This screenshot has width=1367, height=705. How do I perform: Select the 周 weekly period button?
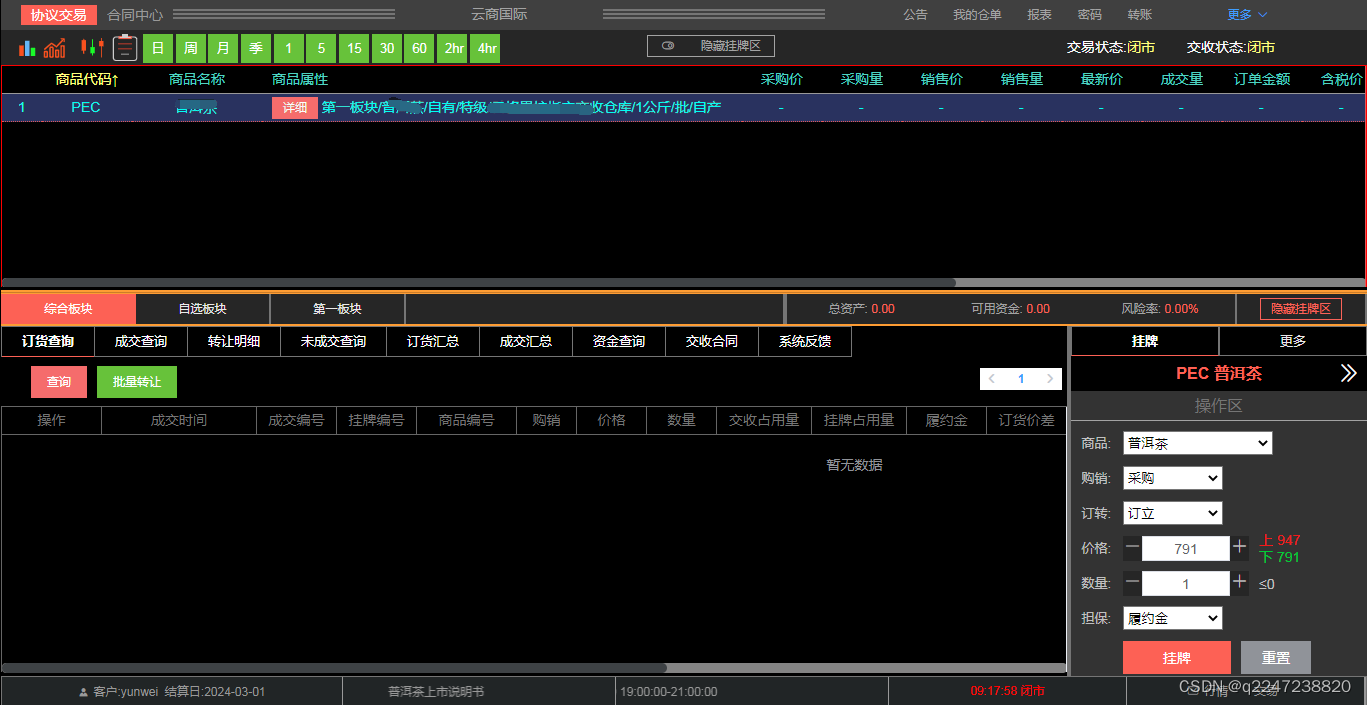[x=191, y=48]
